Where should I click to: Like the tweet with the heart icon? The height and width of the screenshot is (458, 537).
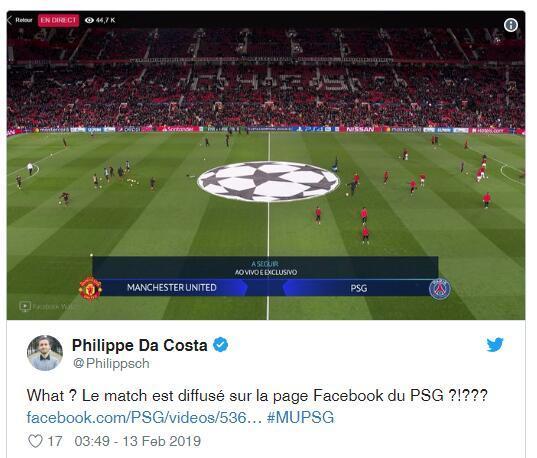coord(35,441)
